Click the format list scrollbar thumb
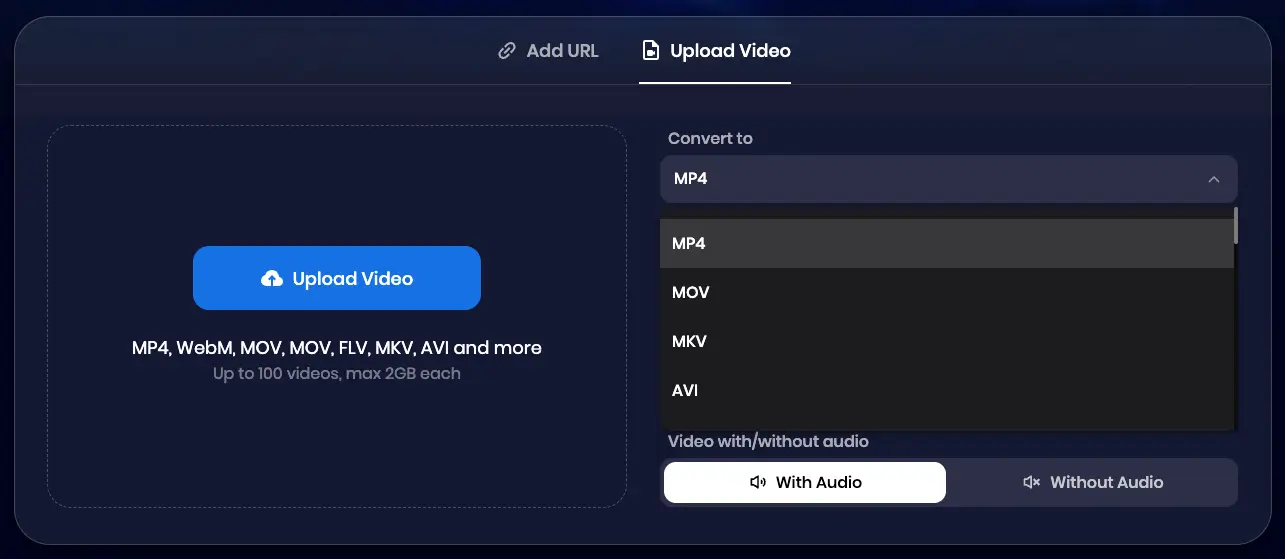 (1236, 225)
